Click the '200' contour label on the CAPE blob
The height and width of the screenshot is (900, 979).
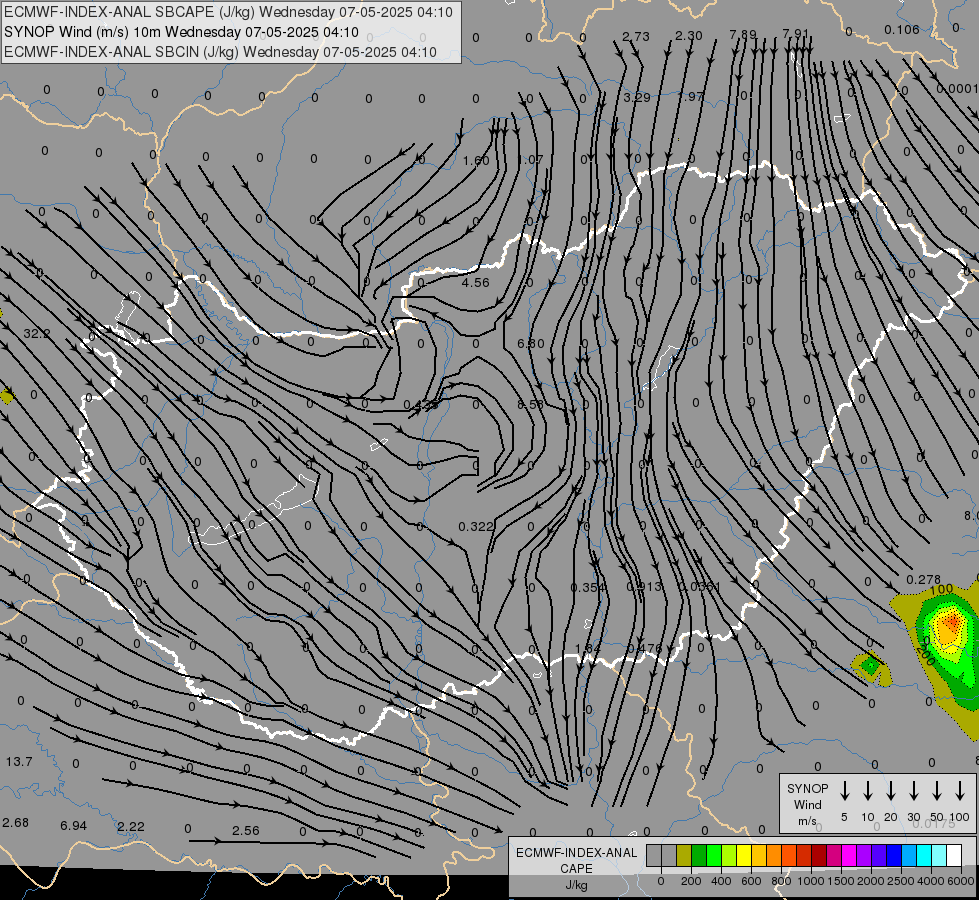tap(925, 653)
